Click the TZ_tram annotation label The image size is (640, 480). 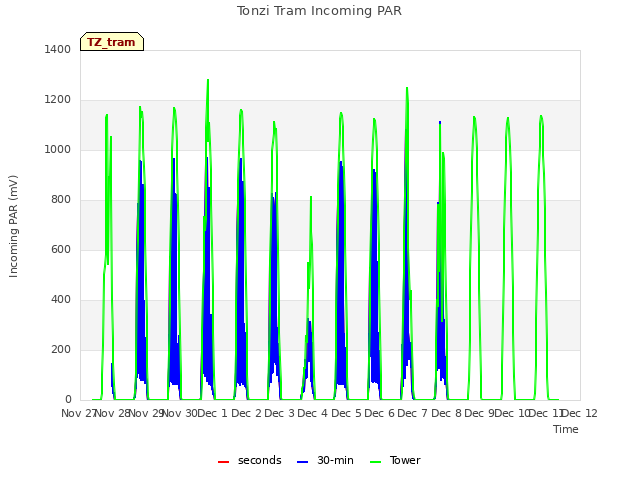[x=112, y=42]
